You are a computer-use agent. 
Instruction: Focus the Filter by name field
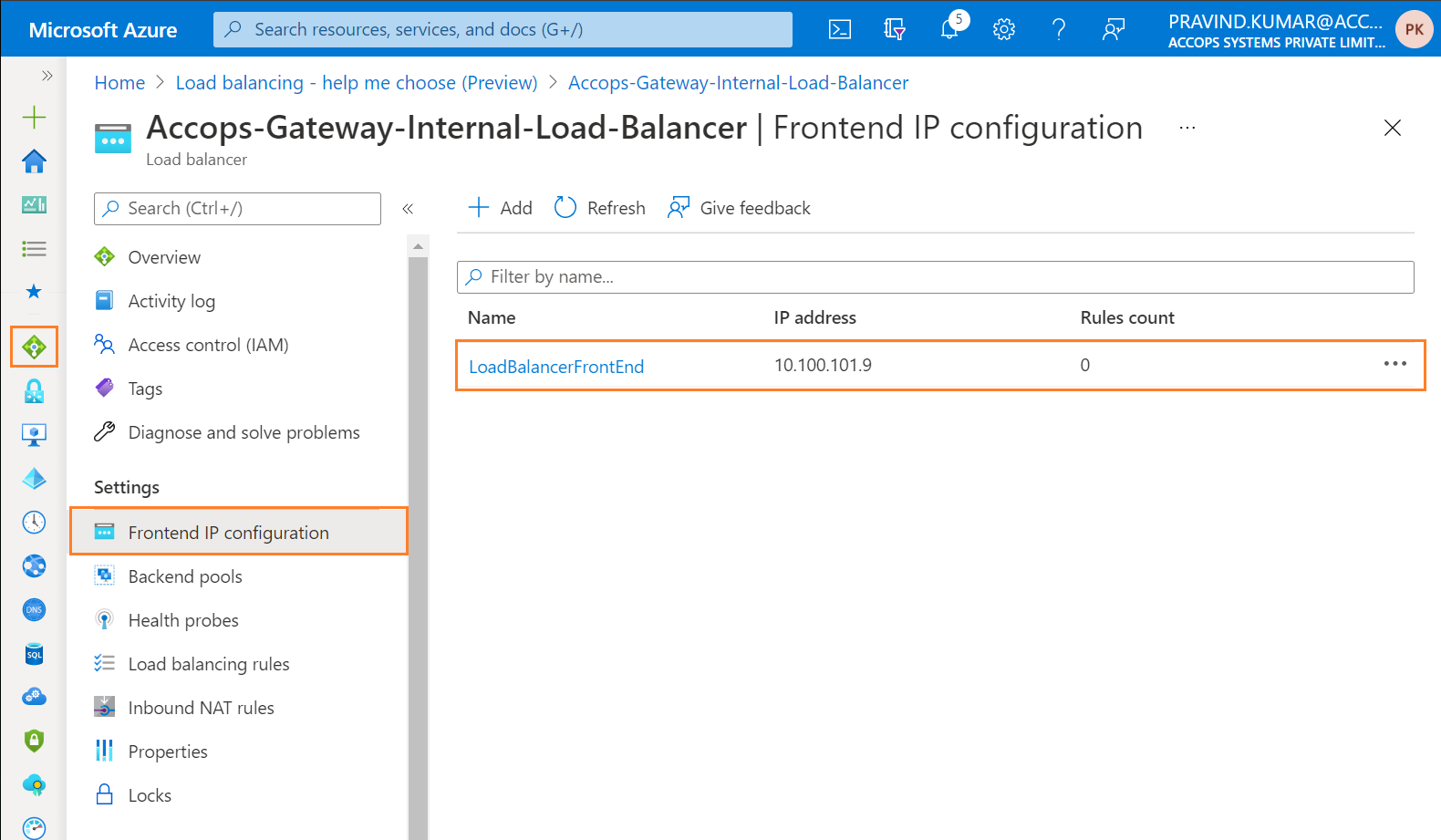(935, 277)
